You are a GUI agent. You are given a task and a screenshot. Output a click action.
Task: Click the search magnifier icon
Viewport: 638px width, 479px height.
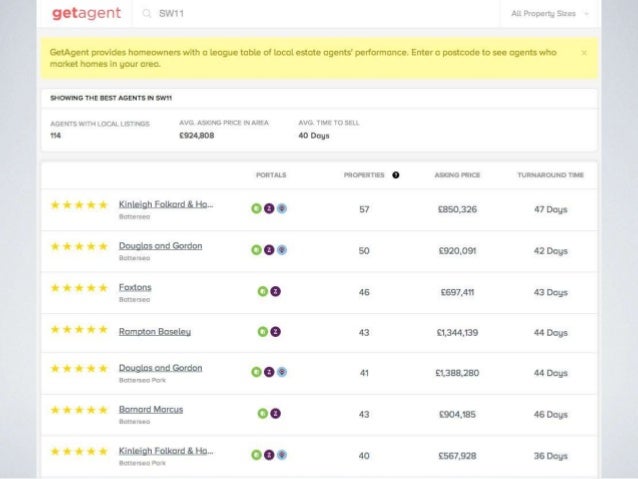pyautogui.click(x=147, y=14)
